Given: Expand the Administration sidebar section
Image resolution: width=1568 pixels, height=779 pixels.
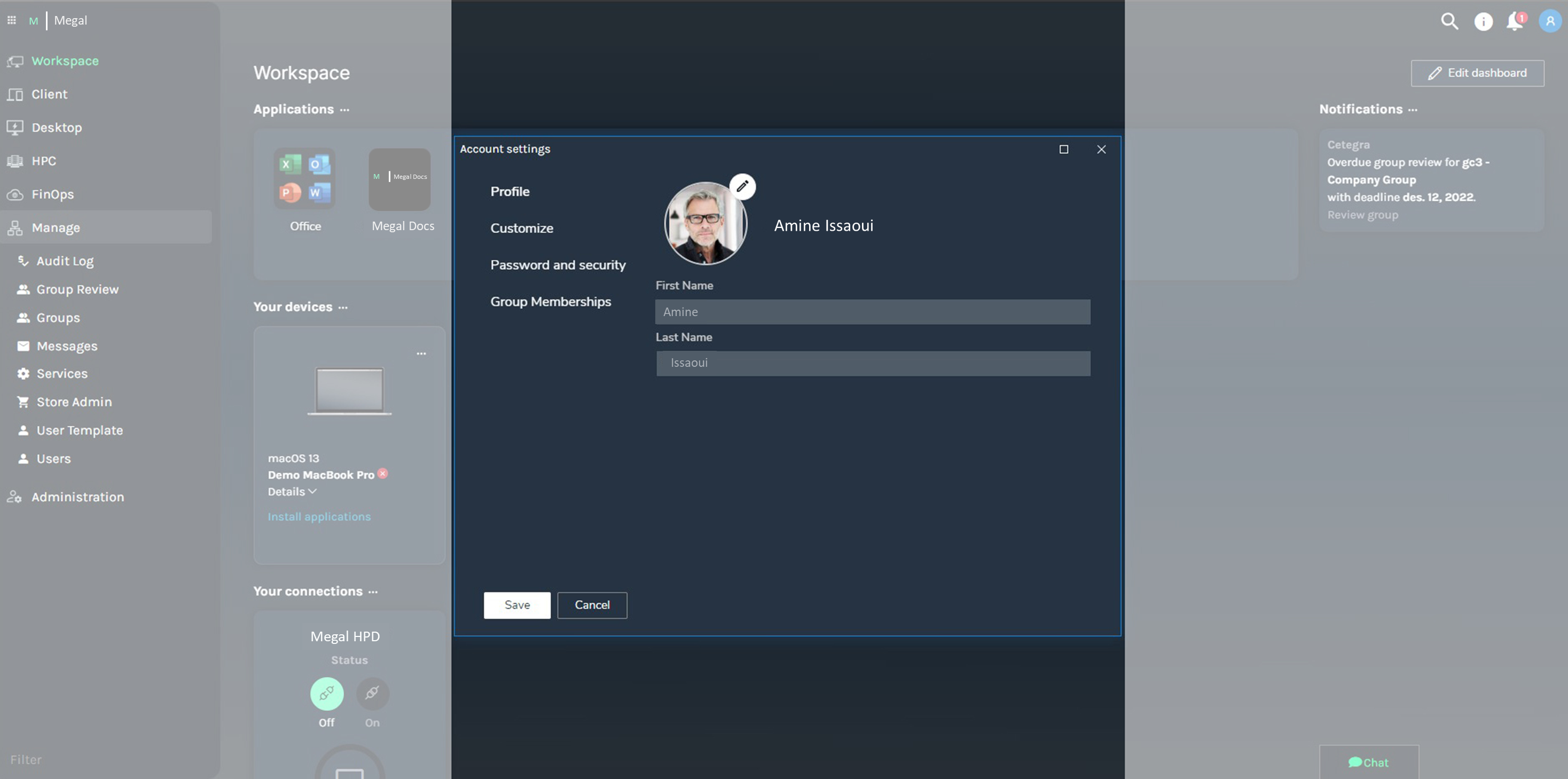Looking at the screenshot, I should 77,497.
